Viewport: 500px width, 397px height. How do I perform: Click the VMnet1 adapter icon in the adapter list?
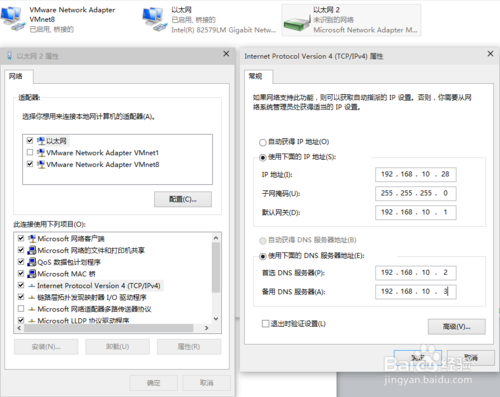pos(41,153)
